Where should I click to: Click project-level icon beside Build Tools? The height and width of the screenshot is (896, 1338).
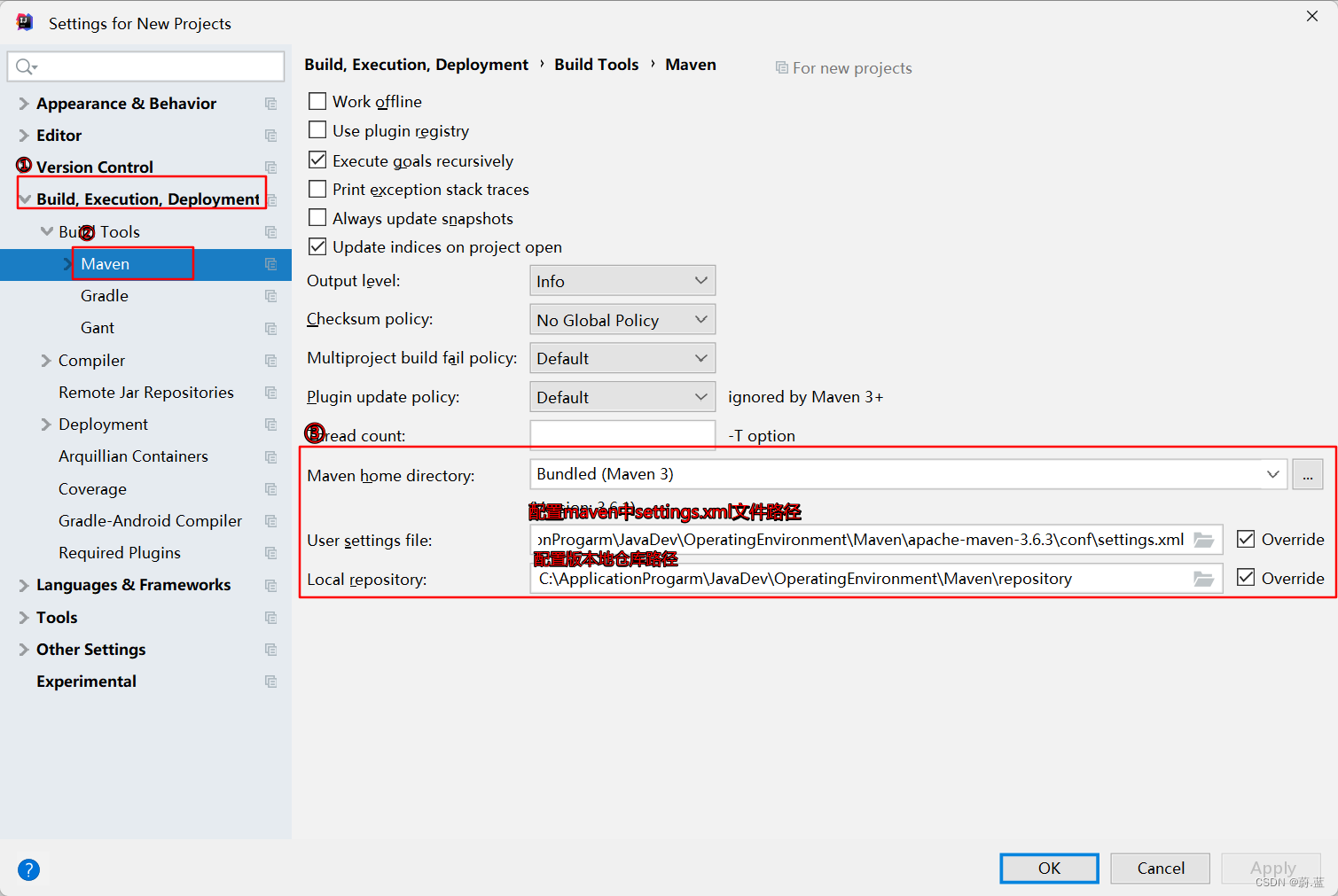[271, 232]
